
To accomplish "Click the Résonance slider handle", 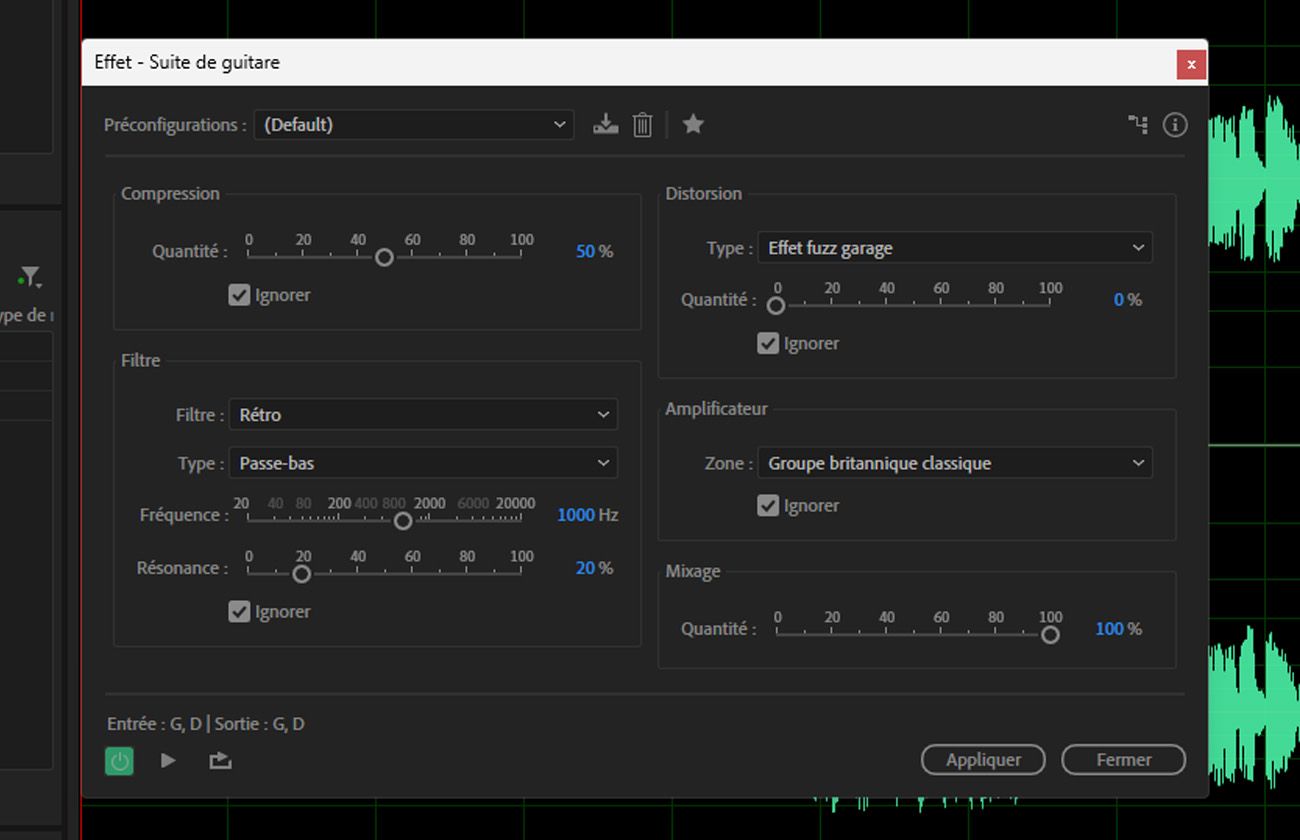I will tap(301, 573).
